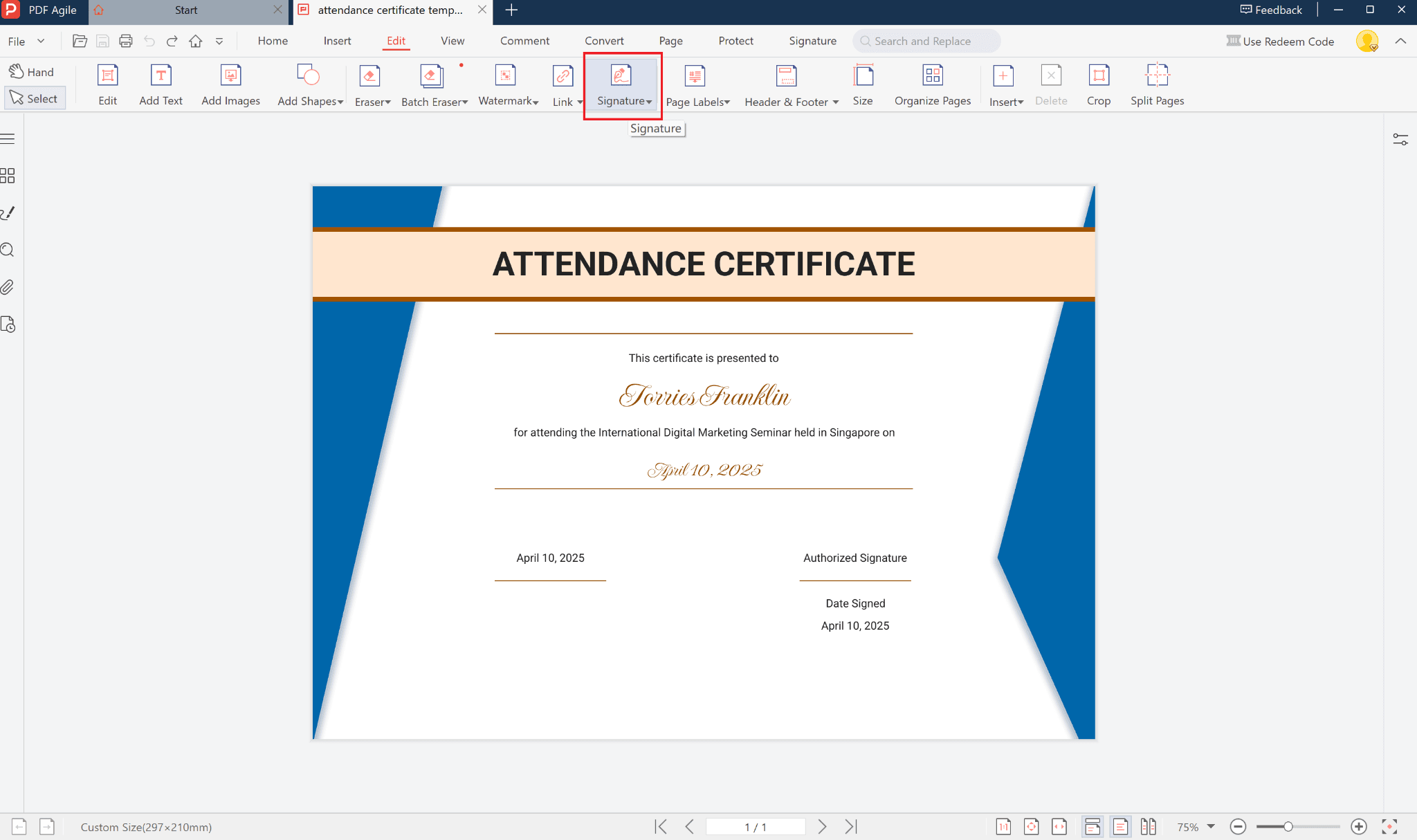Activate the Select cursor mode

[35, 98]
